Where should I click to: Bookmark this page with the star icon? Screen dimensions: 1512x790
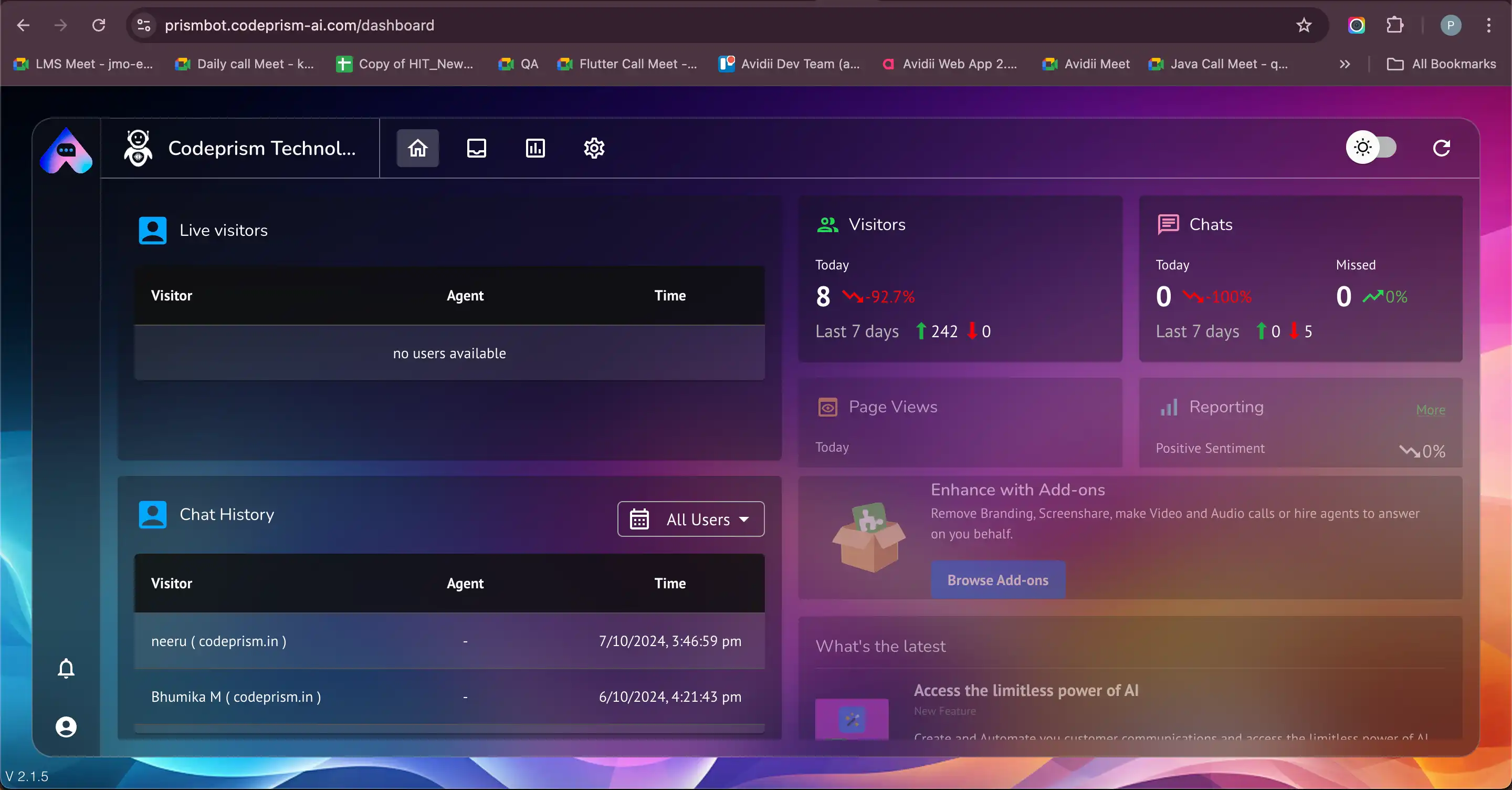coord(1304,25)
